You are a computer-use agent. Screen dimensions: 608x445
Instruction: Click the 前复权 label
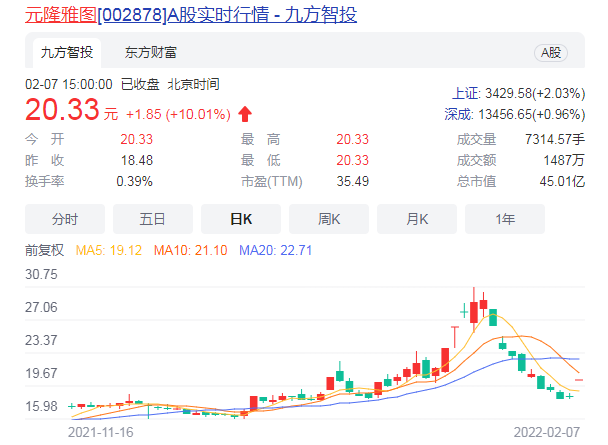tap(44, 250)
